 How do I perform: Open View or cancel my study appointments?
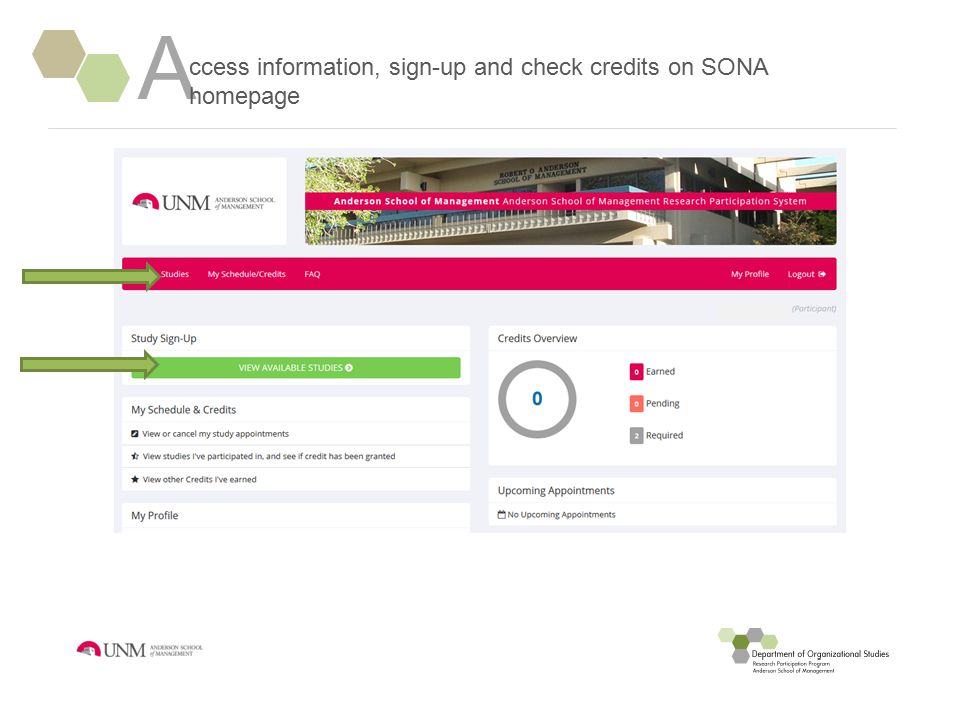point(216,433)
